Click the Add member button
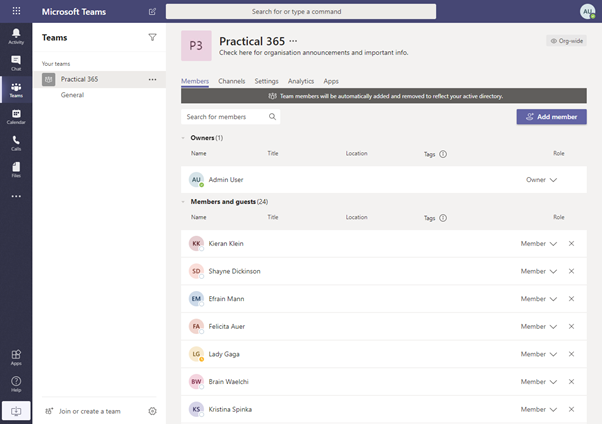Viewport: 602px width, 424px height. tap(551, 117)
